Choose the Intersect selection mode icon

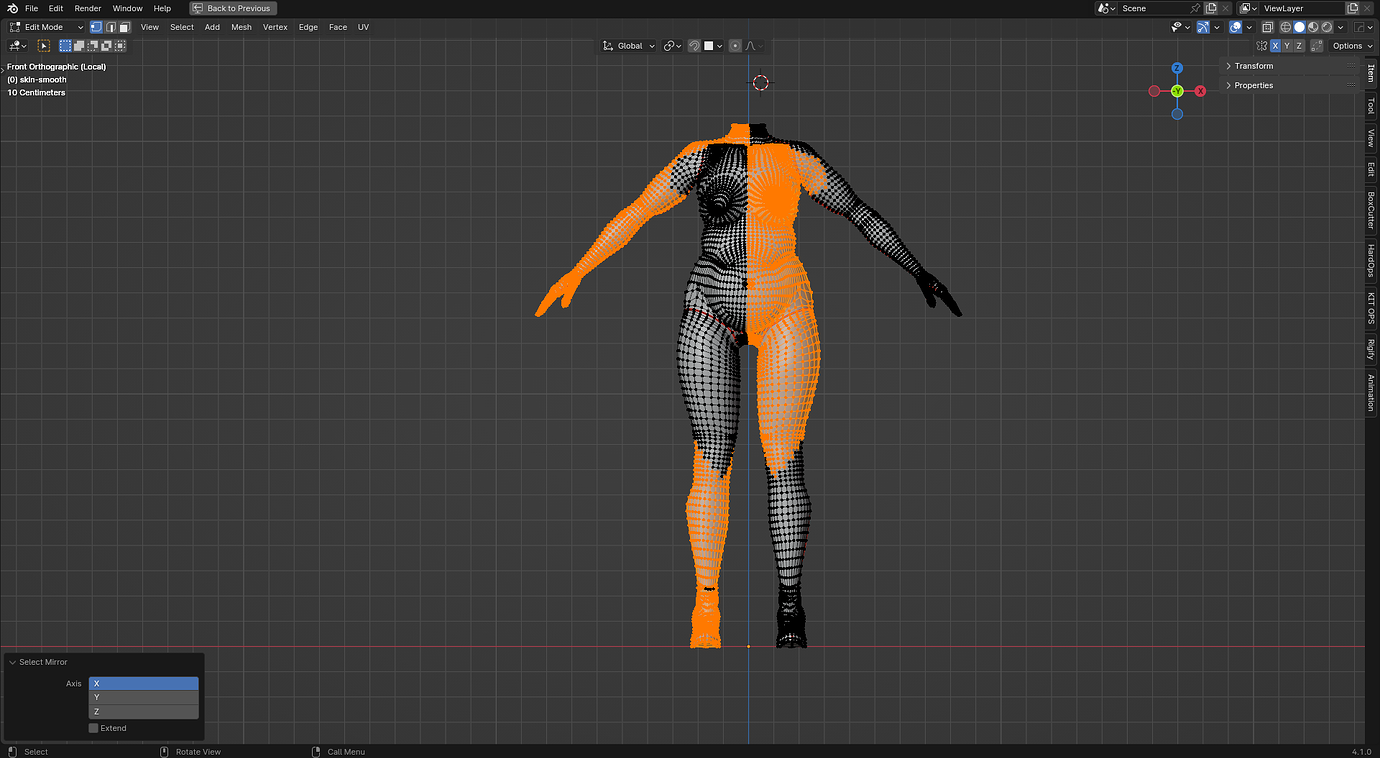pyautogui.click(x=120, y=45)
